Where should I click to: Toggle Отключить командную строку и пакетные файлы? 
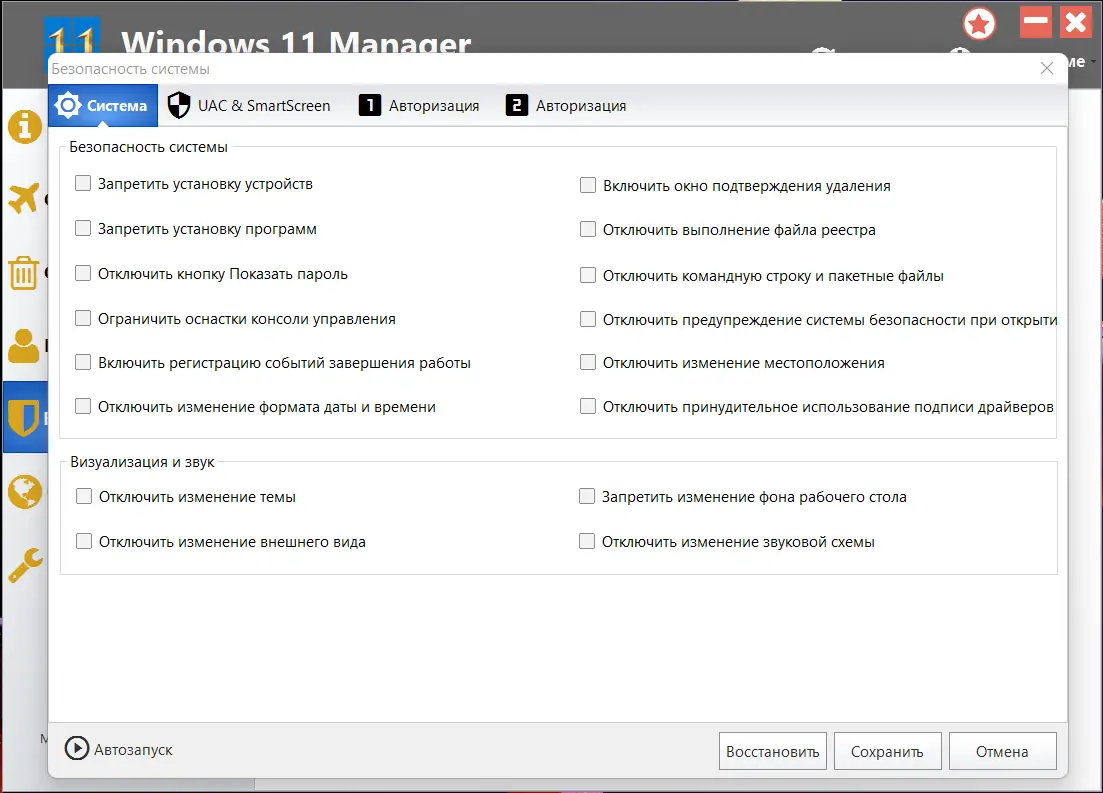pyautogui.click(x=588, y=275)
